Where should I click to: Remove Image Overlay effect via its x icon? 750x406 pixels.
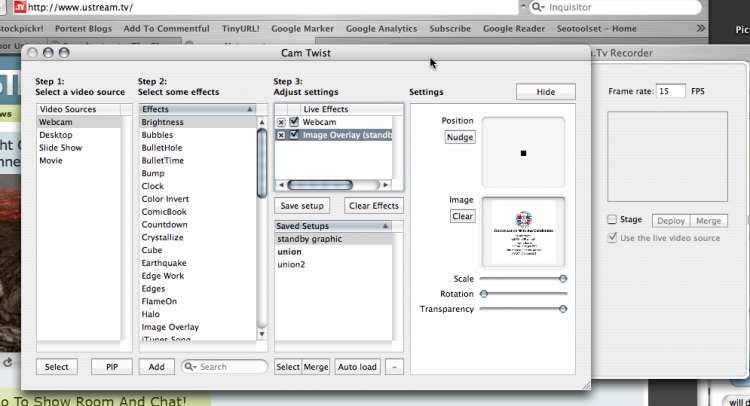[x=281, y=135]
